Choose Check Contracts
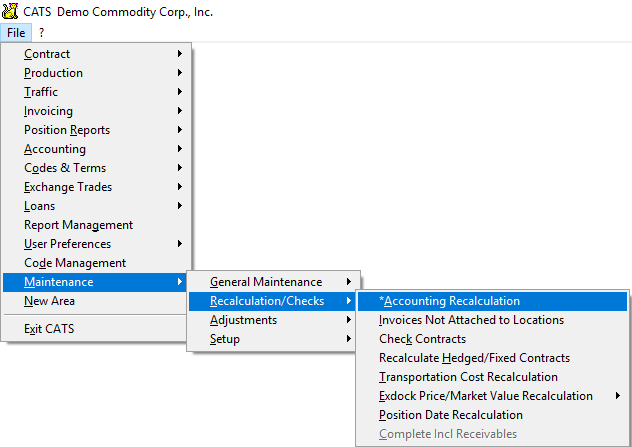Image resolution: width=632 pixels, height=447 pixels. click(492, 339)
